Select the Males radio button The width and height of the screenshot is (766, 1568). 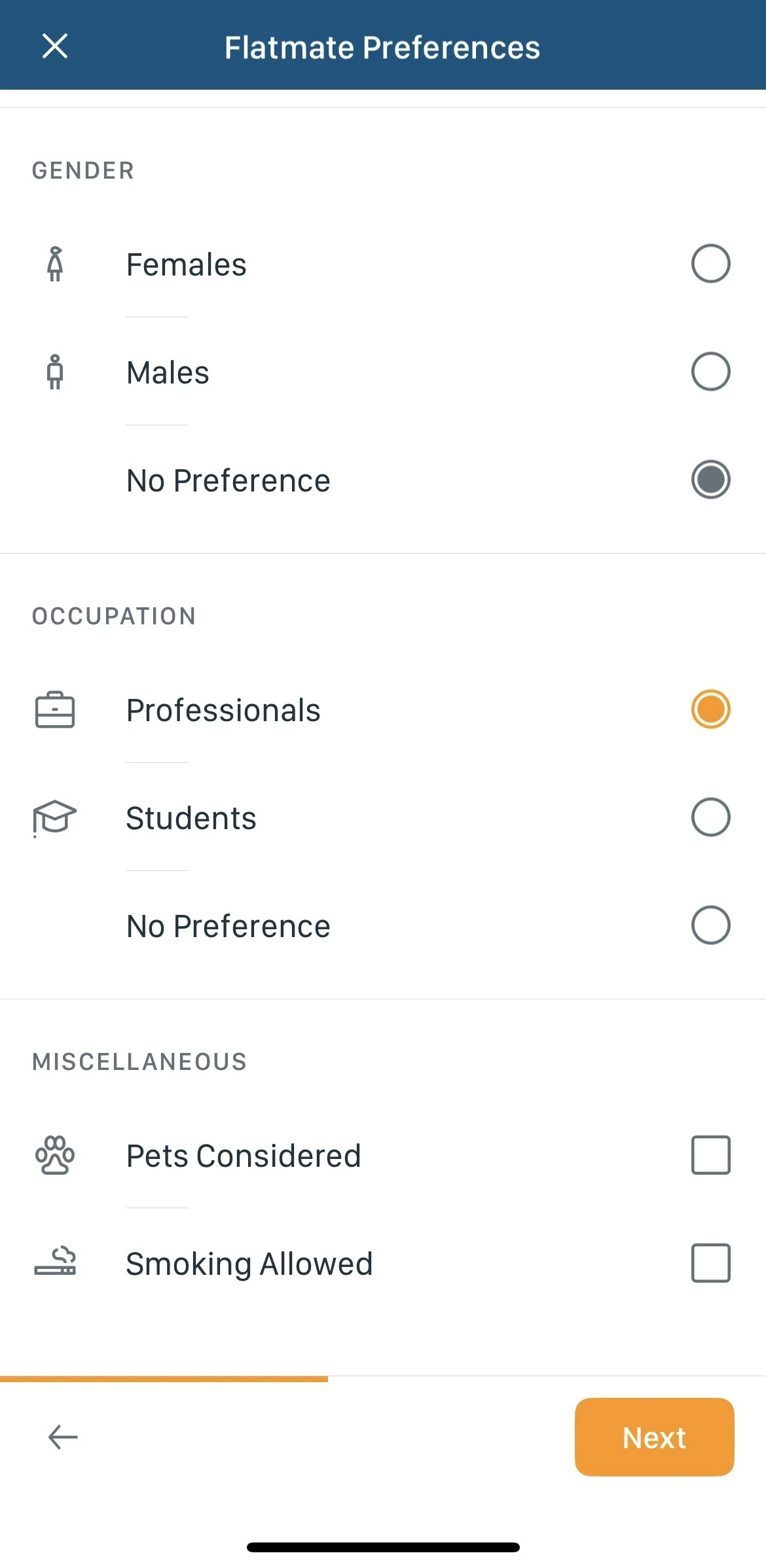coord(710,372)
